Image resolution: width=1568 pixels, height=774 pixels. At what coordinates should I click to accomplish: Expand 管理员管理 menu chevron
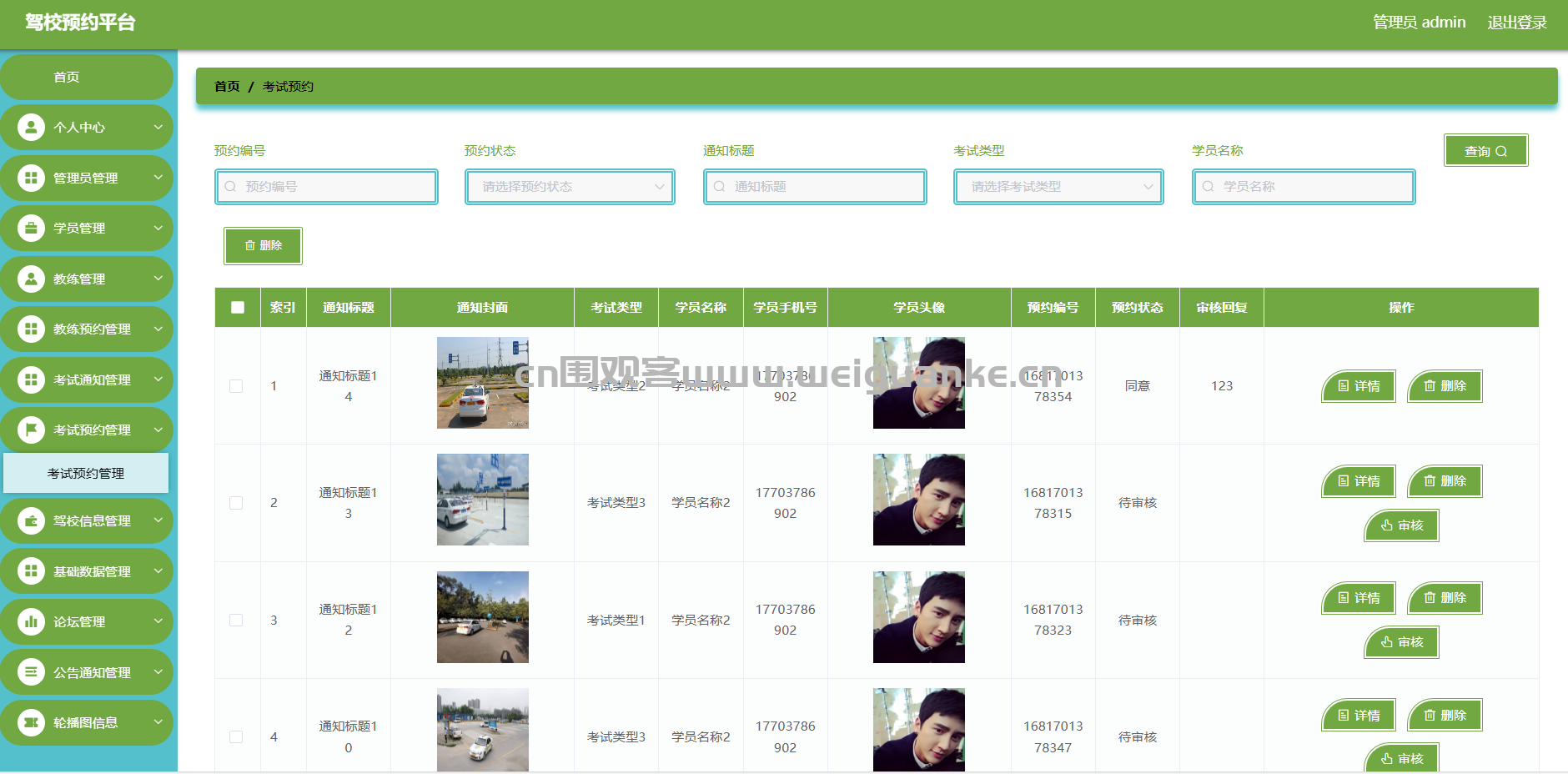(x=158, y=178)
